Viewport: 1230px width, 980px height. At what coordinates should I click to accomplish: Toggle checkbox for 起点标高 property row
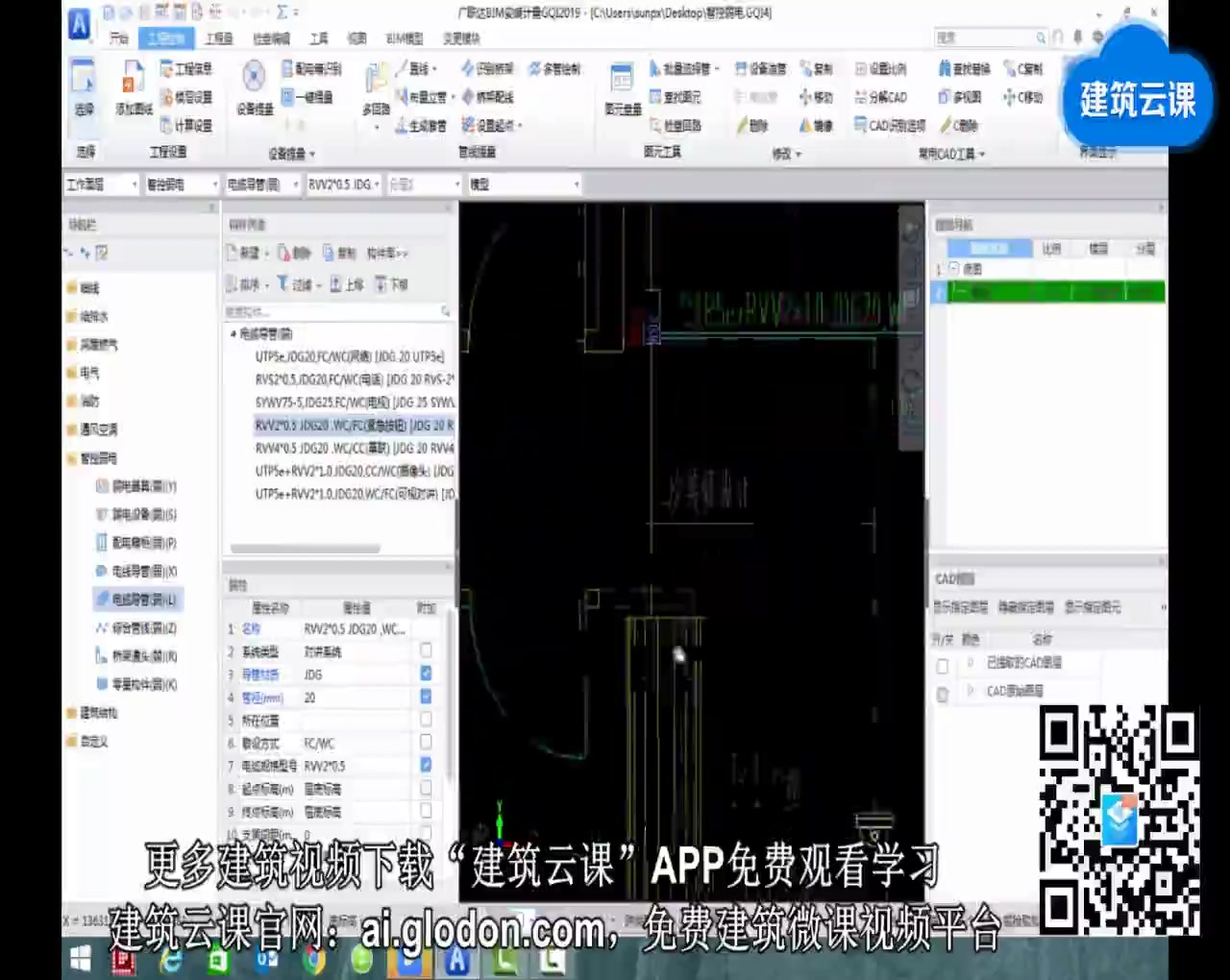[426, 788]
